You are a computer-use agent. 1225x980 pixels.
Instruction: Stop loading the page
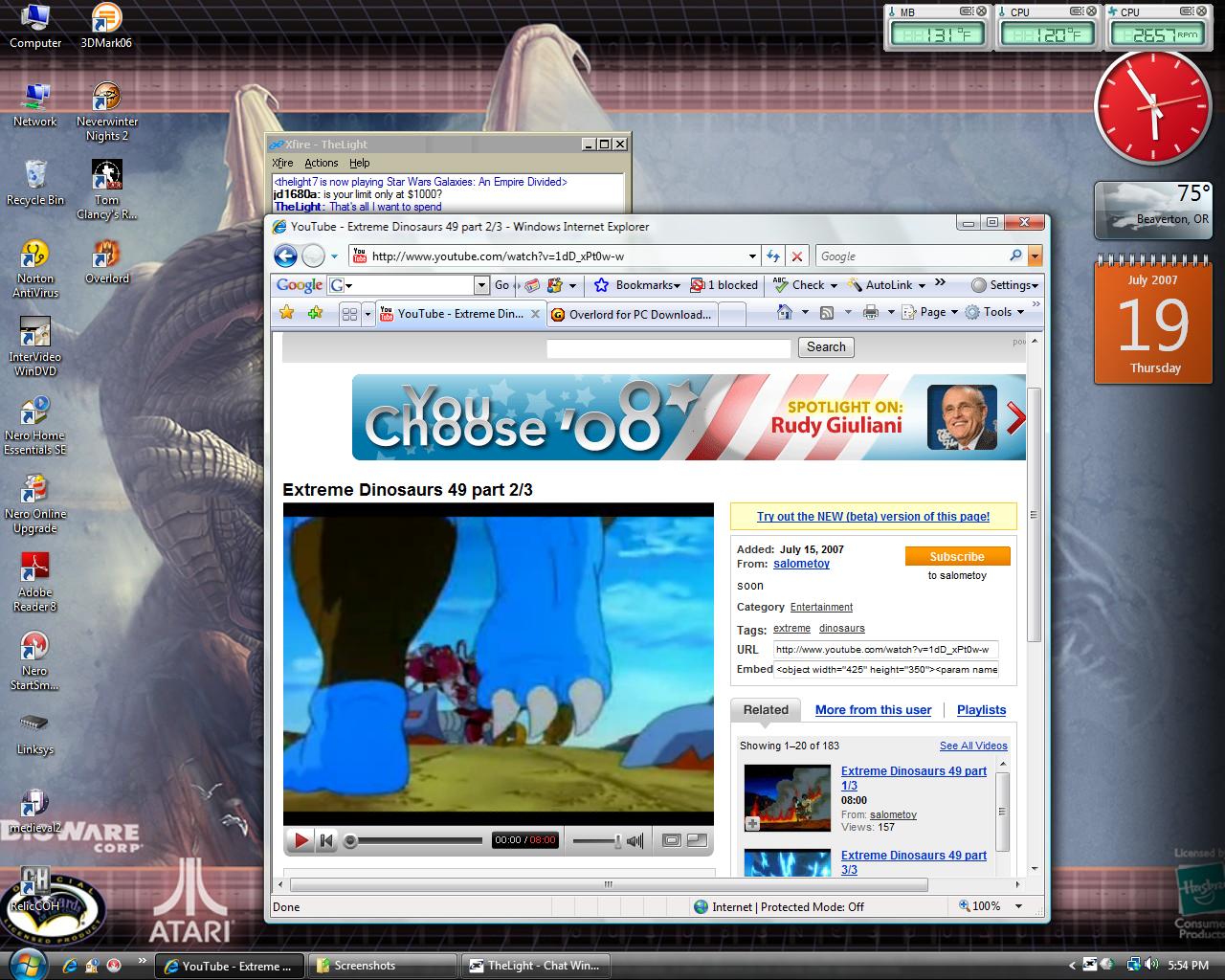[x=796, y=256]
